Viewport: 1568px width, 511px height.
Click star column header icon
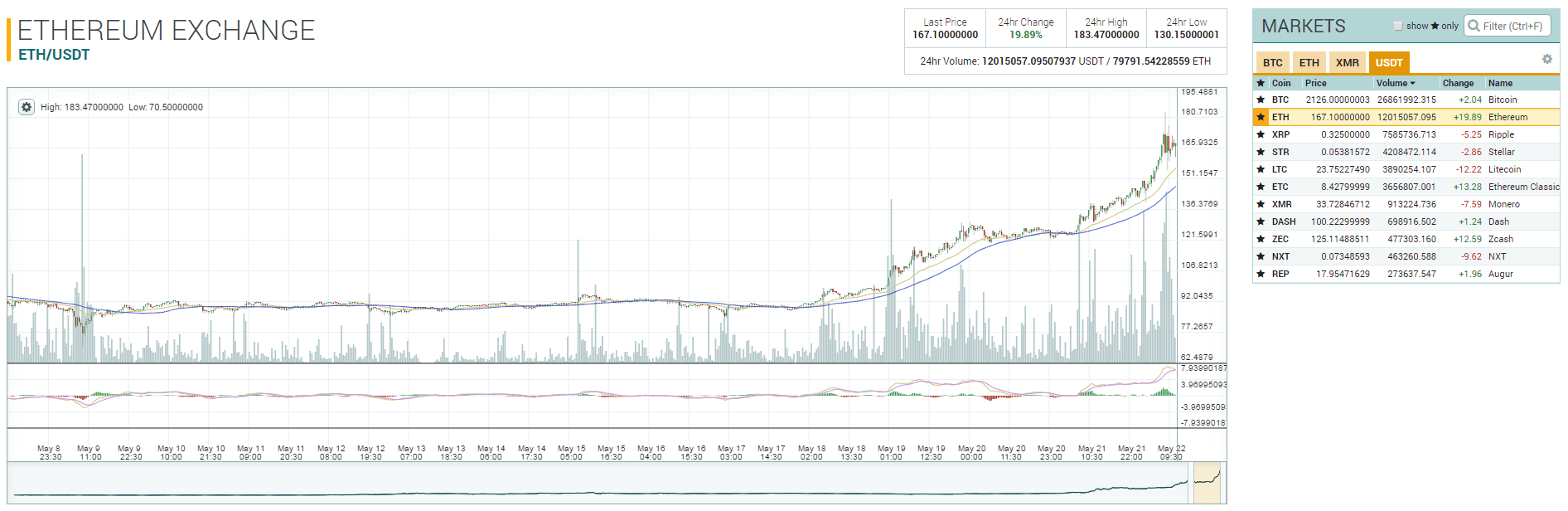[x=1261, y=83]
